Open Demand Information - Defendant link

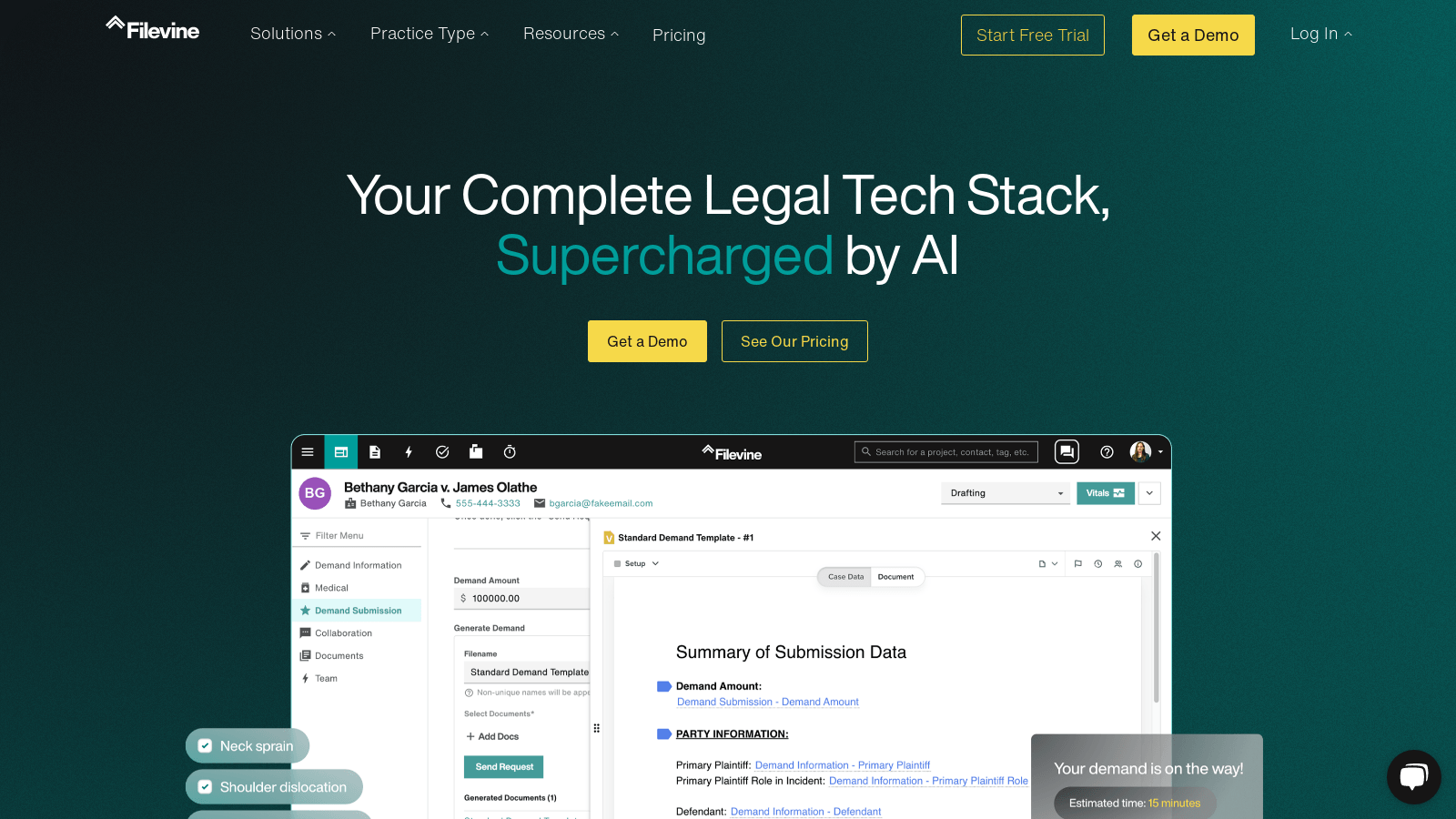pyautogui.click(x=806, y=812)
